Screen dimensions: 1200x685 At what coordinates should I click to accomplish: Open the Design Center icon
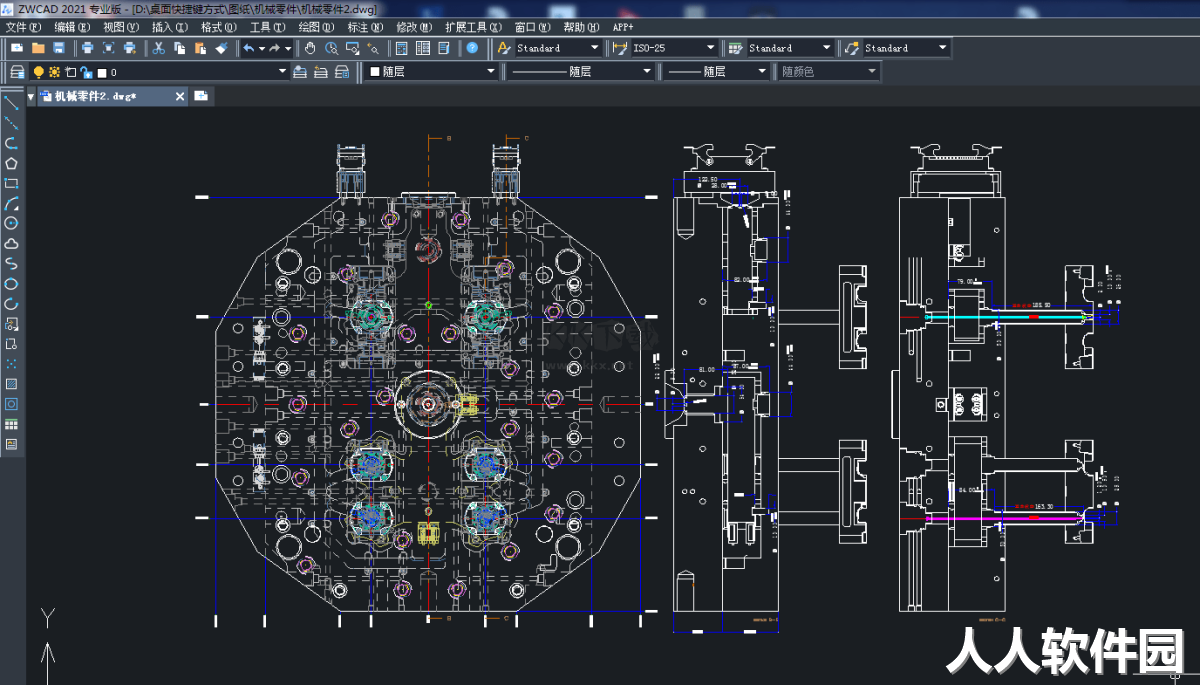point(422,48)
